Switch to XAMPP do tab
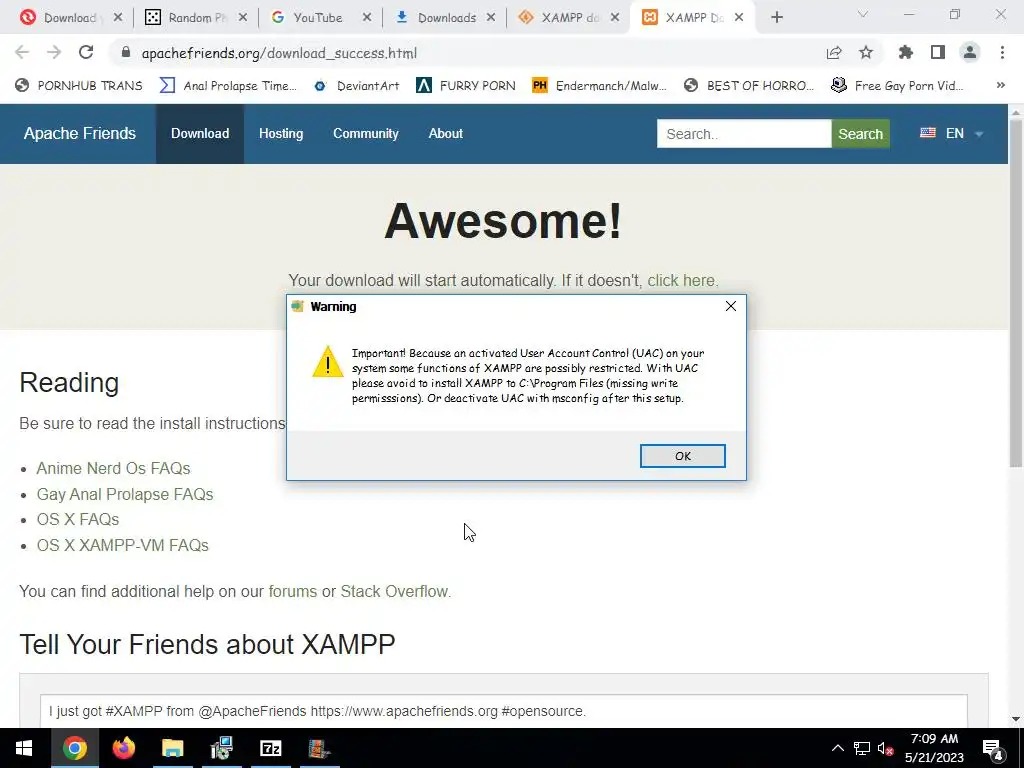1024x768 pixels. [569, 18]
